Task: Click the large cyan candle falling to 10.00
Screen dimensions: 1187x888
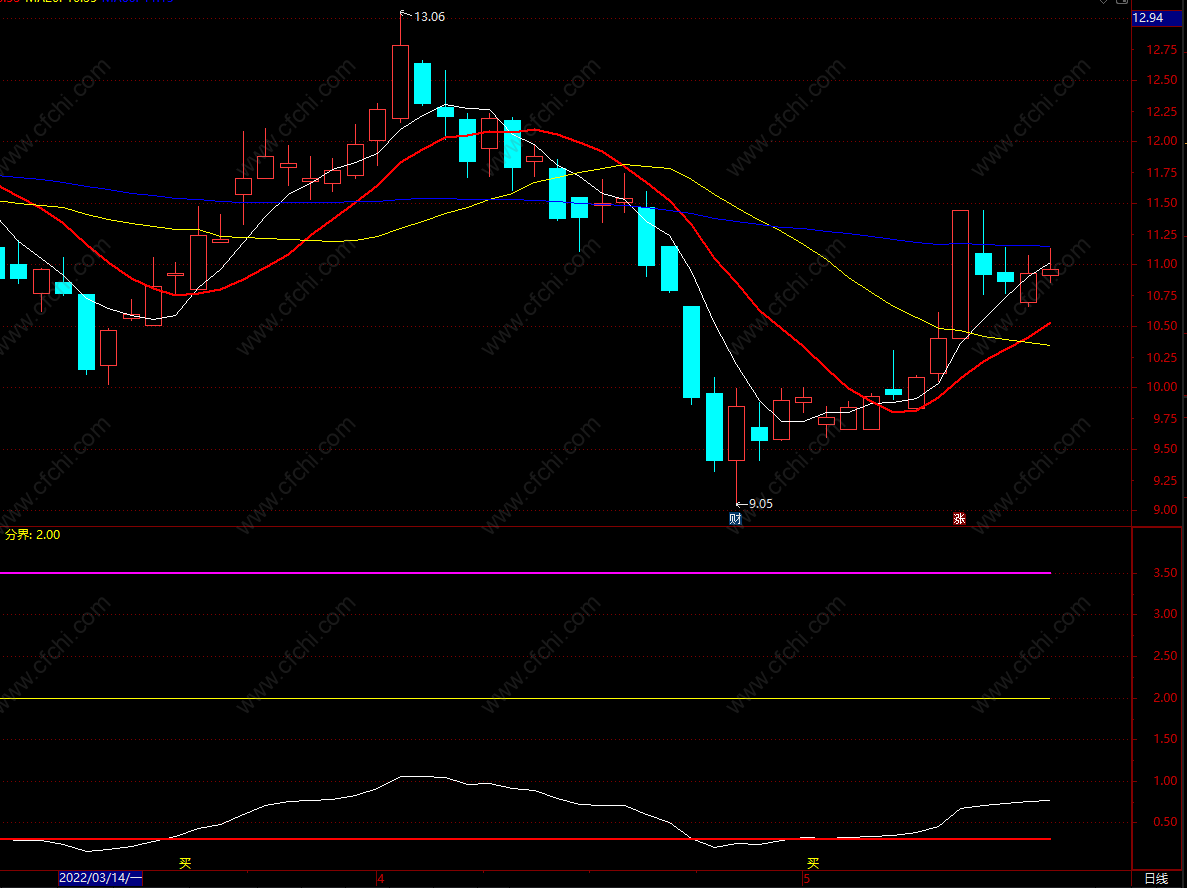Action: [x=691, y=352]
